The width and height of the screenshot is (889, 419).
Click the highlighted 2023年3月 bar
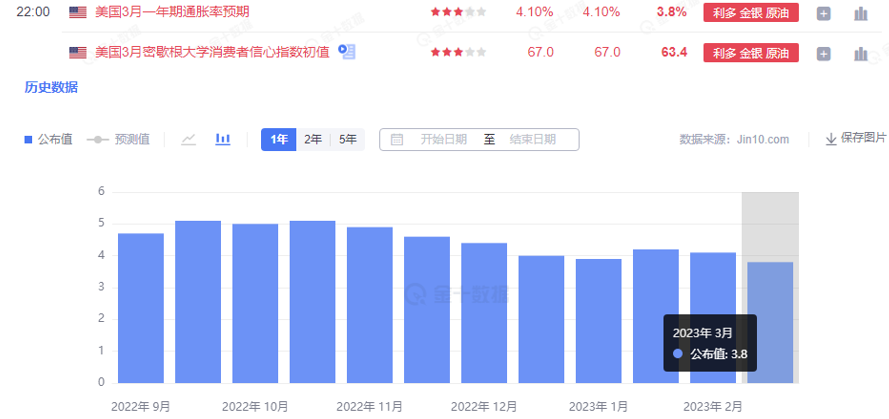pyautogui.click(x=769, y=322)
